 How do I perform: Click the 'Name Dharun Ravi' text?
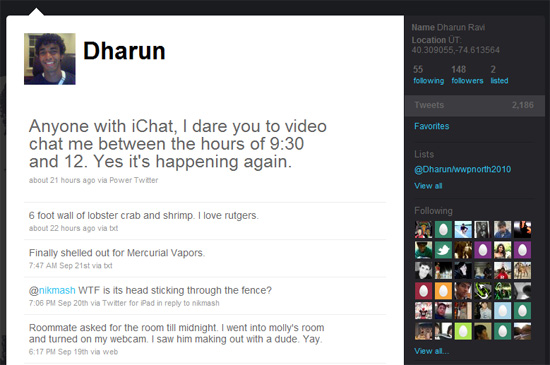pyautogui.click(x=448, y=27)
